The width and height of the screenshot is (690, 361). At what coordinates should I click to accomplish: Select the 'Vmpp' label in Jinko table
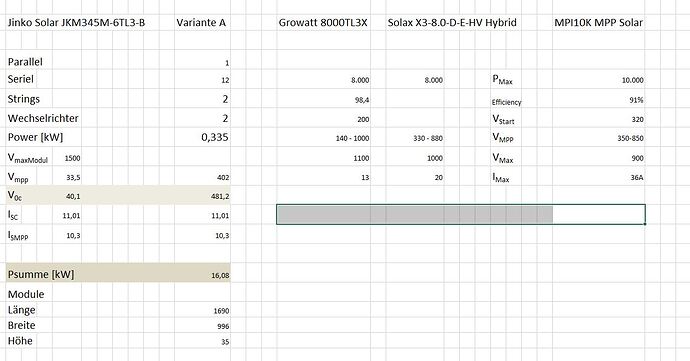pyautogui.click(x=18, y=177)
